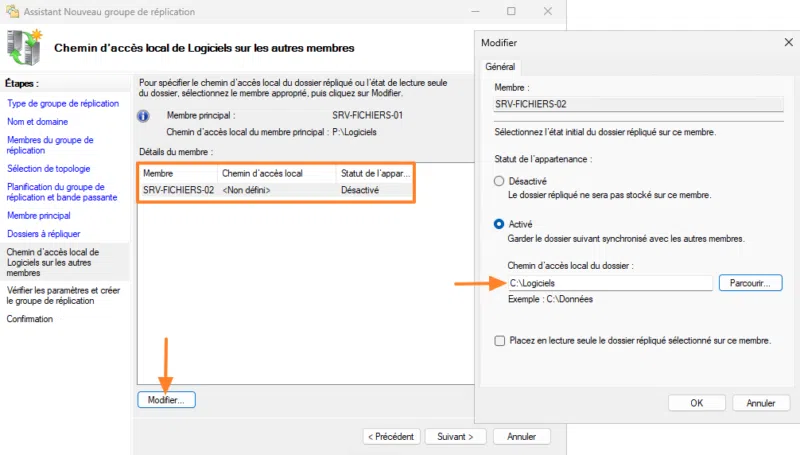Sort by Chemin d'accès local column header

click(x=276, y=174)
